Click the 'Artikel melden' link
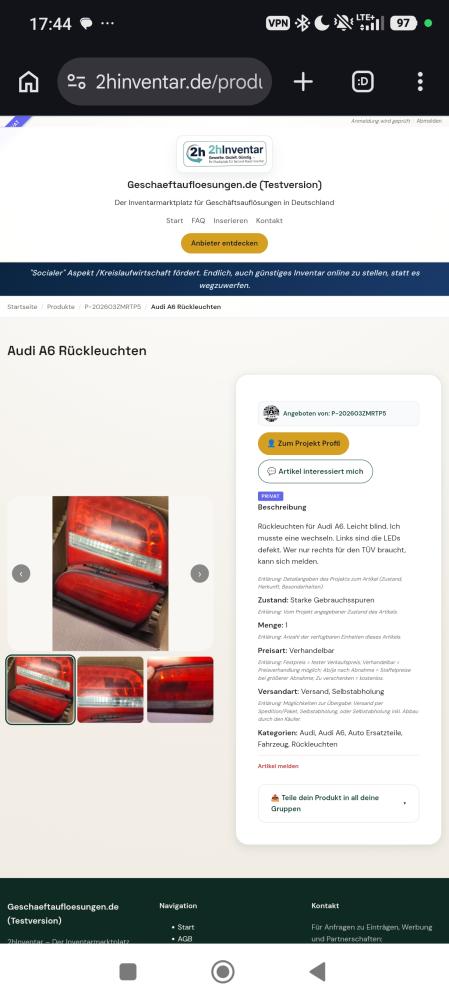The image size is (449, 1000). tap(278, 766)
